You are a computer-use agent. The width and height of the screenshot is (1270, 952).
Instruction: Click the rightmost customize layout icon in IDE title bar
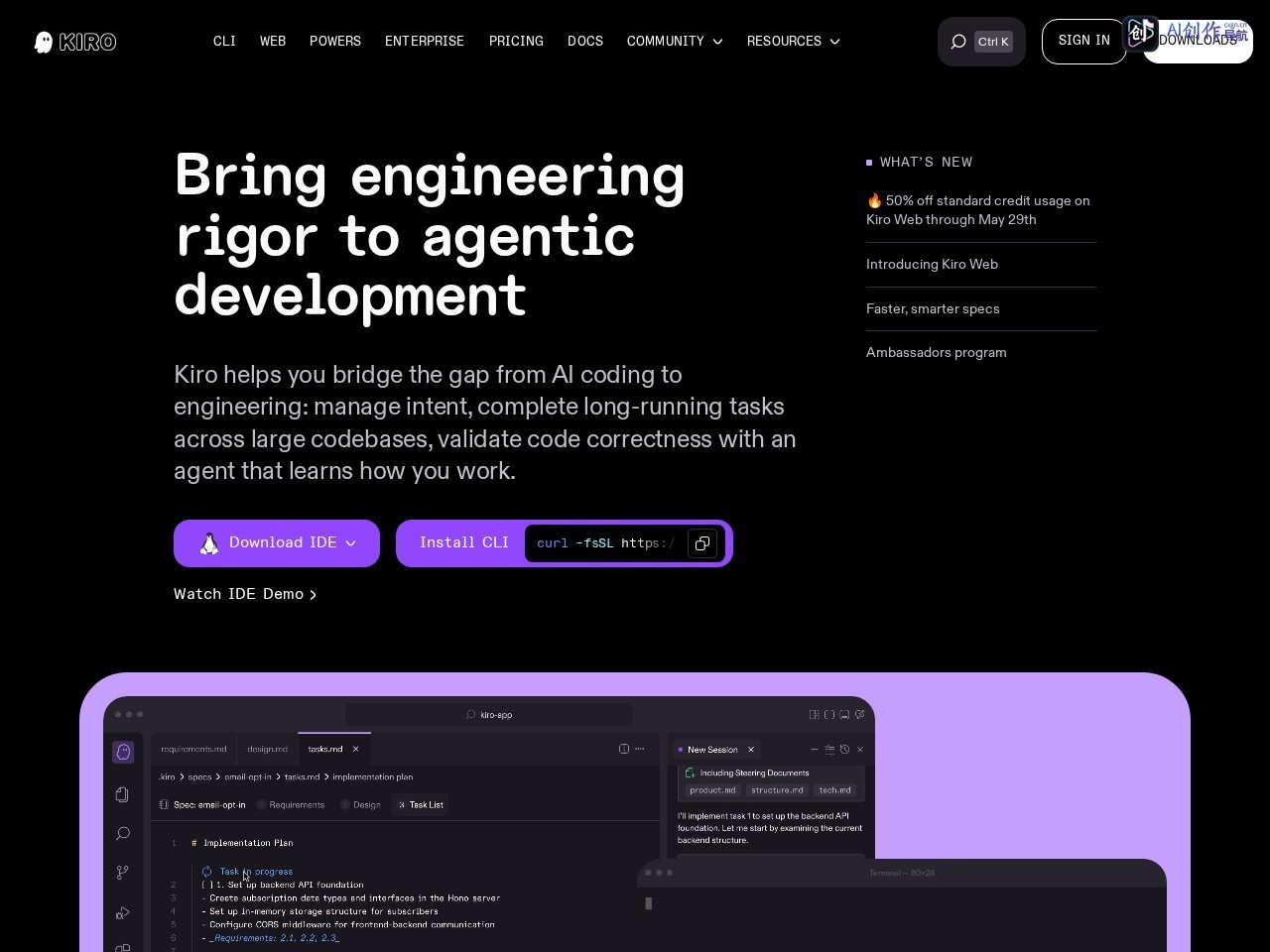pyautogui.click(x=860, y=714)
